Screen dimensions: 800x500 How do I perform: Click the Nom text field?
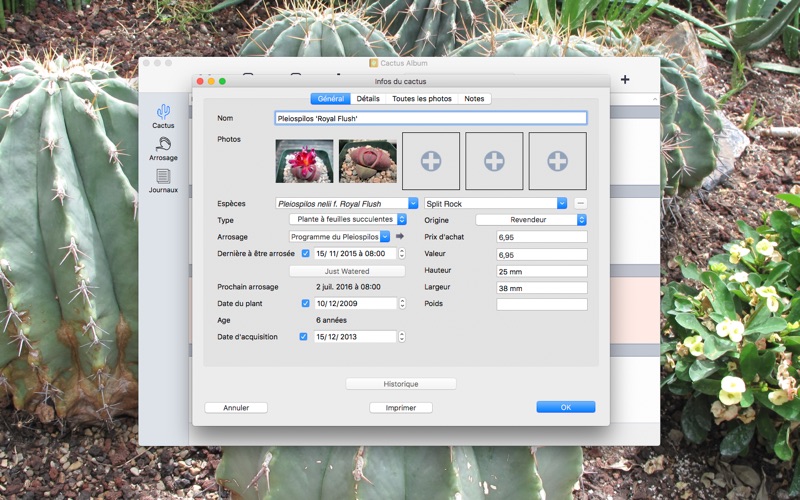(431, 118)
